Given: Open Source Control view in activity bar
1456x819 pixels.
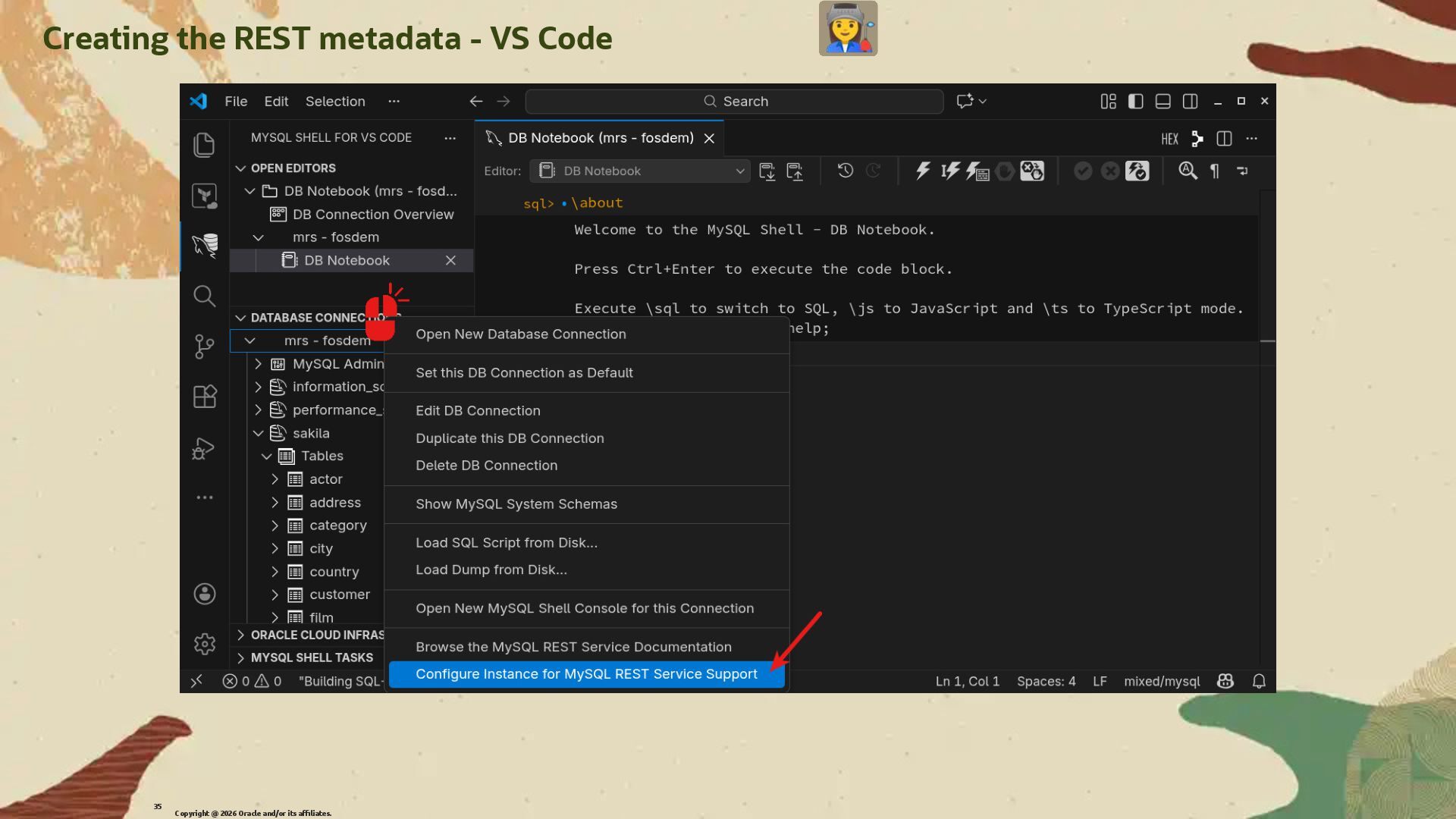Looking at the screenshot, I should coord(204,347).
